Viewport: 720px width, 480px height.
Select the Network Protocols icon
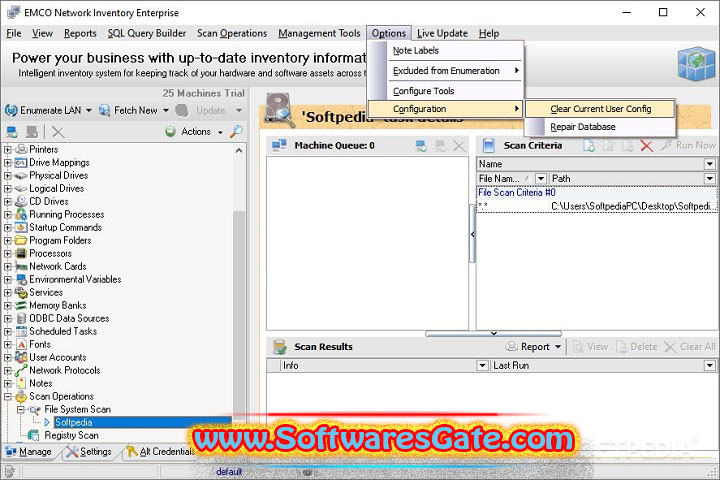21,370
